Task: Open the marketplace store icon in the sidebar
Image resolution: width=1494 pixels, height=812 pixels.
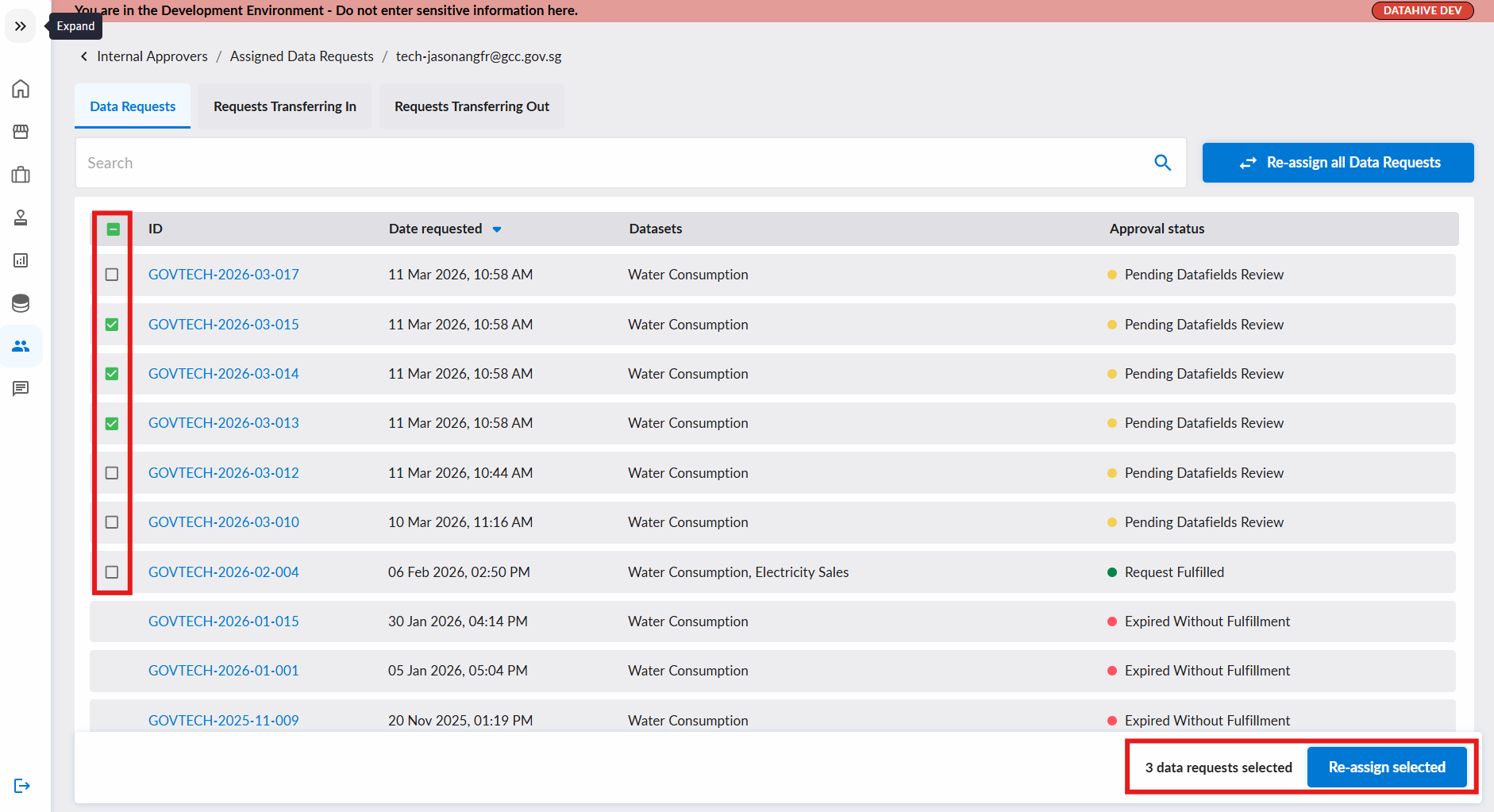Action: [x=21, y=132]
